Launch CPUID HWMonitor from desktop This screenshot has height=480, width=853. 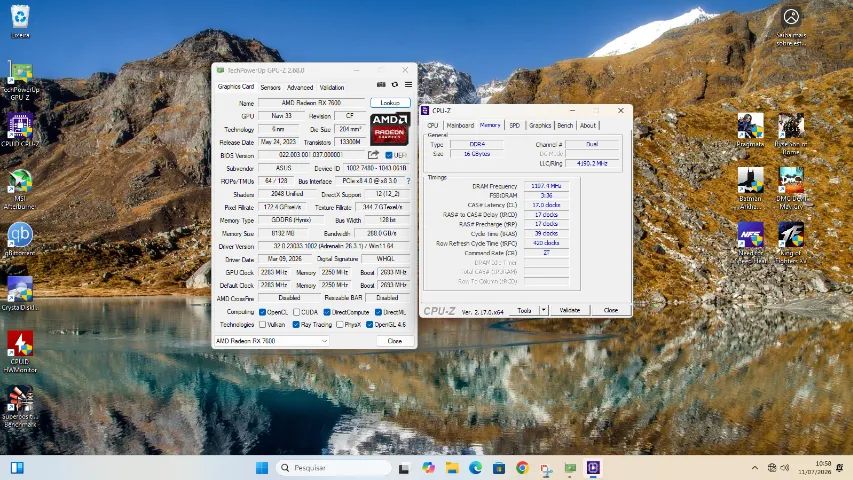point(20,352)
